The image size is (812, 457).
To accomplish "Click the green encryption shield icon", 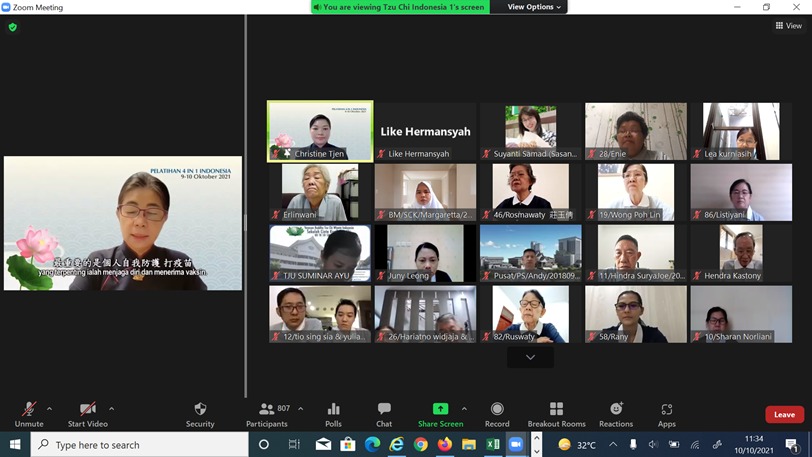I will click(x=13, y=27).
